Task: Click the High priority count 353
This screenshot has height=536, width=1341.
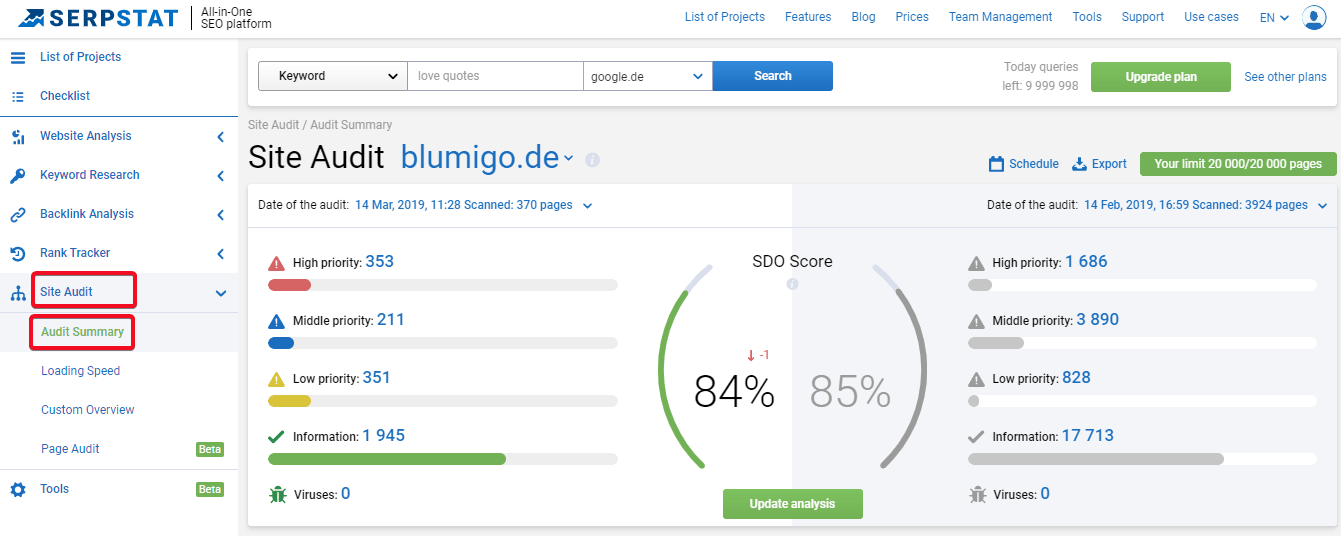Action: click(380, 262)
